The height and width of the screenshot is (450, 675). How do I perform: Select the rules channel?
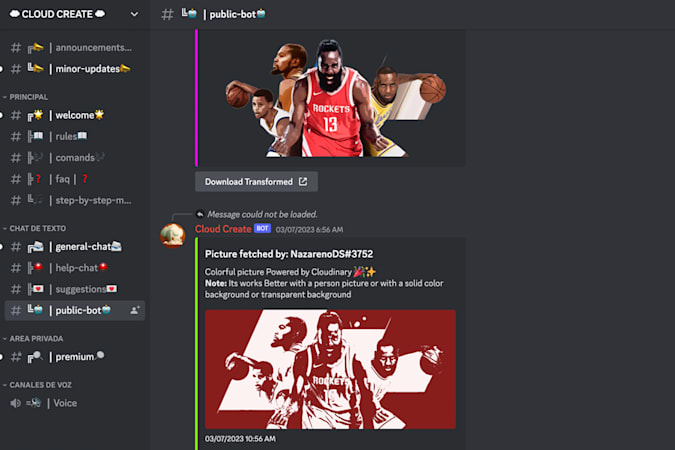(74, 137)
